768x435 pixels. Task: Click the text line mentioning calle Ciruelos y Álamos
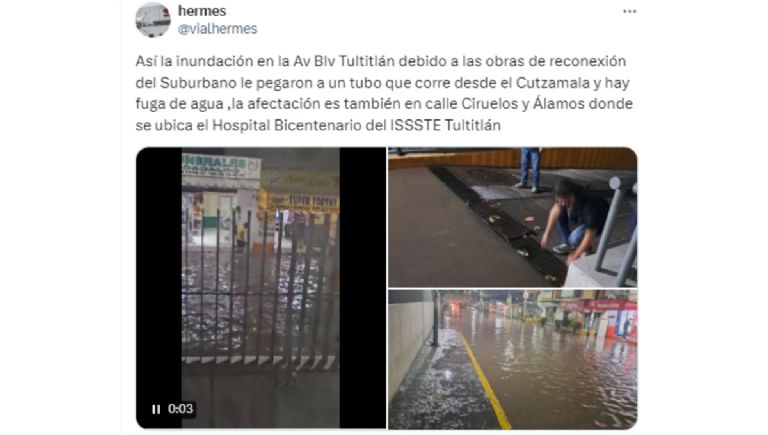[384, 104]
